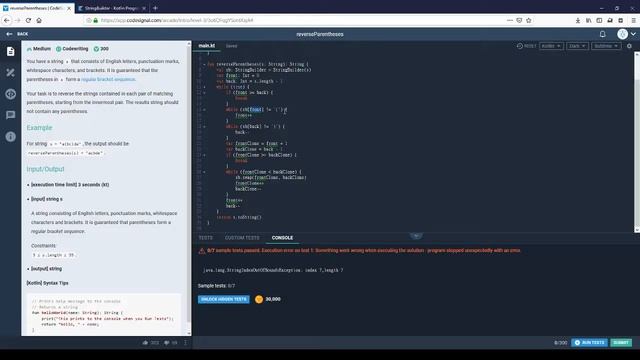Screen dimensions: 640x360
Task: Open a new browser tab
Action: pos(156,8)
